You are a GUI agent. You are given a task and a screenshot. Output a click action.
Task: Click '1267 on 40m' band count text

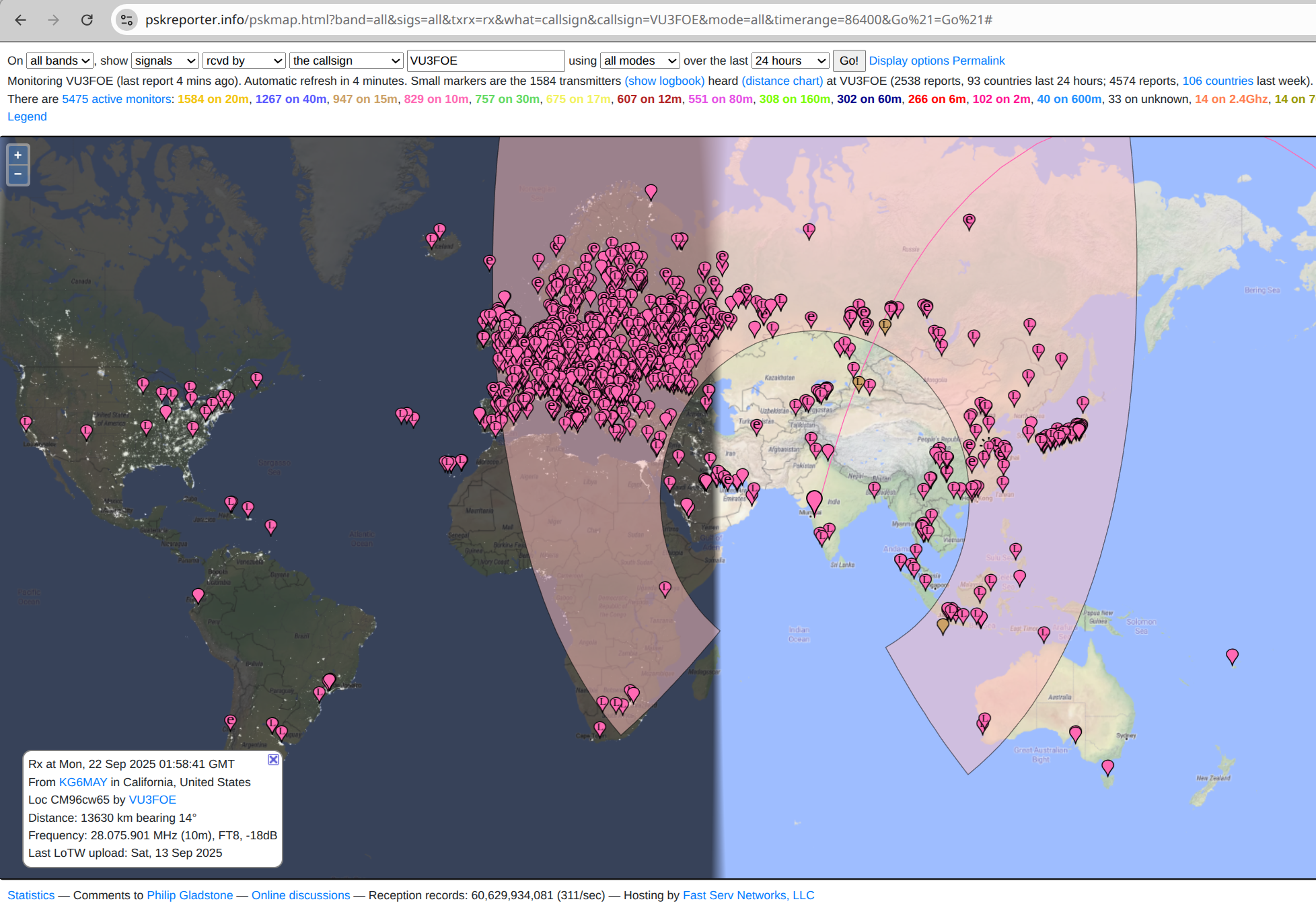tap(291, 99)
